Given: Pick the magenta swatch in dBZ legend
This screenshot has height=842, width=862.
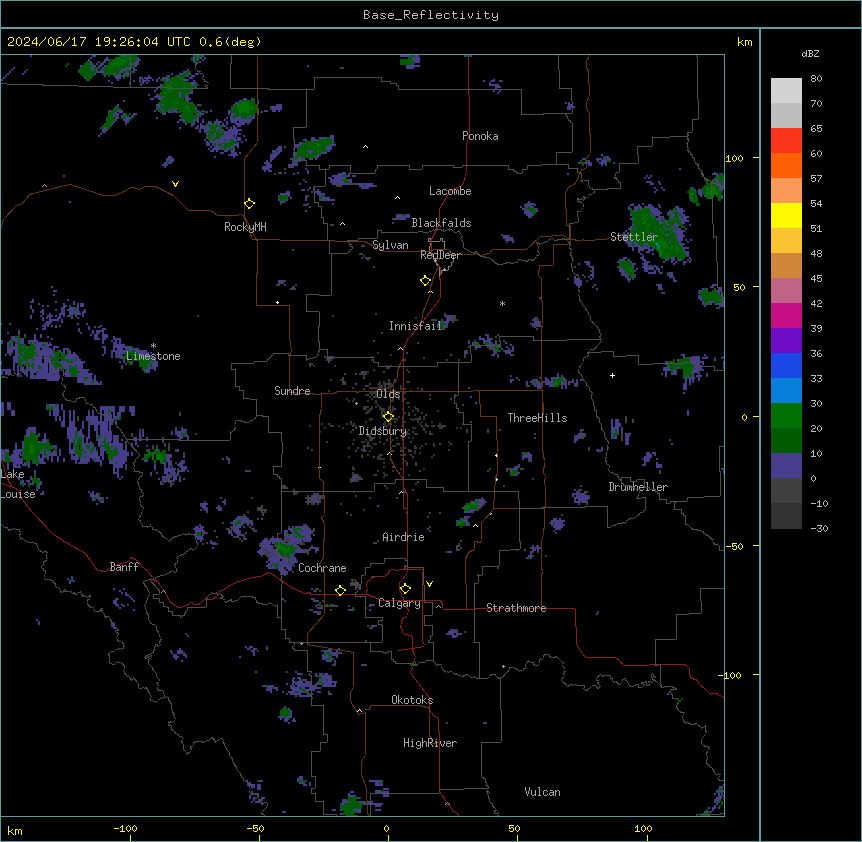Looking at the screenshot, I should coord(786,315).
